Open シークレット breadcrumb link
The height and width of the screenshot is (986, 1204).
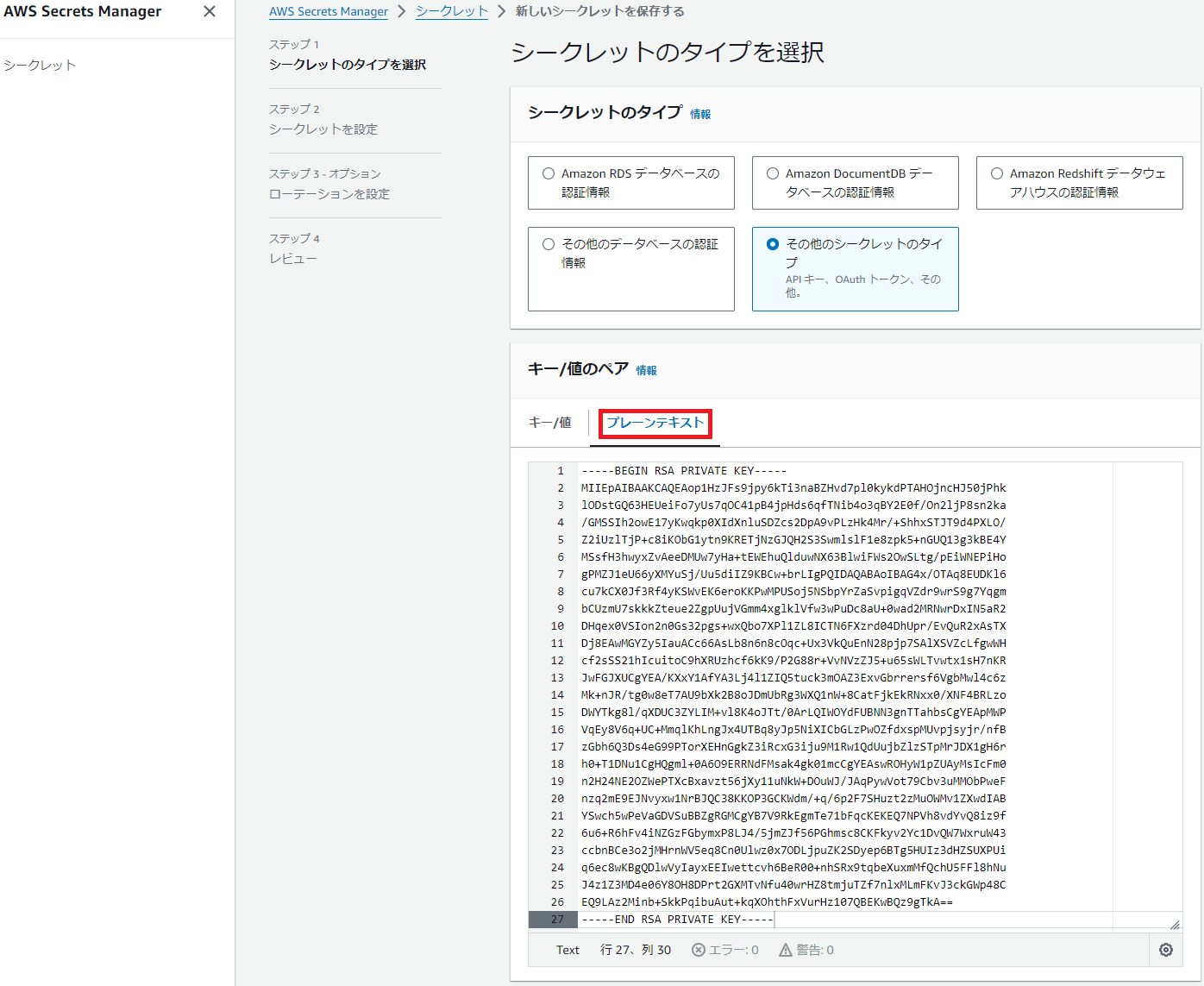coord(452,12)
